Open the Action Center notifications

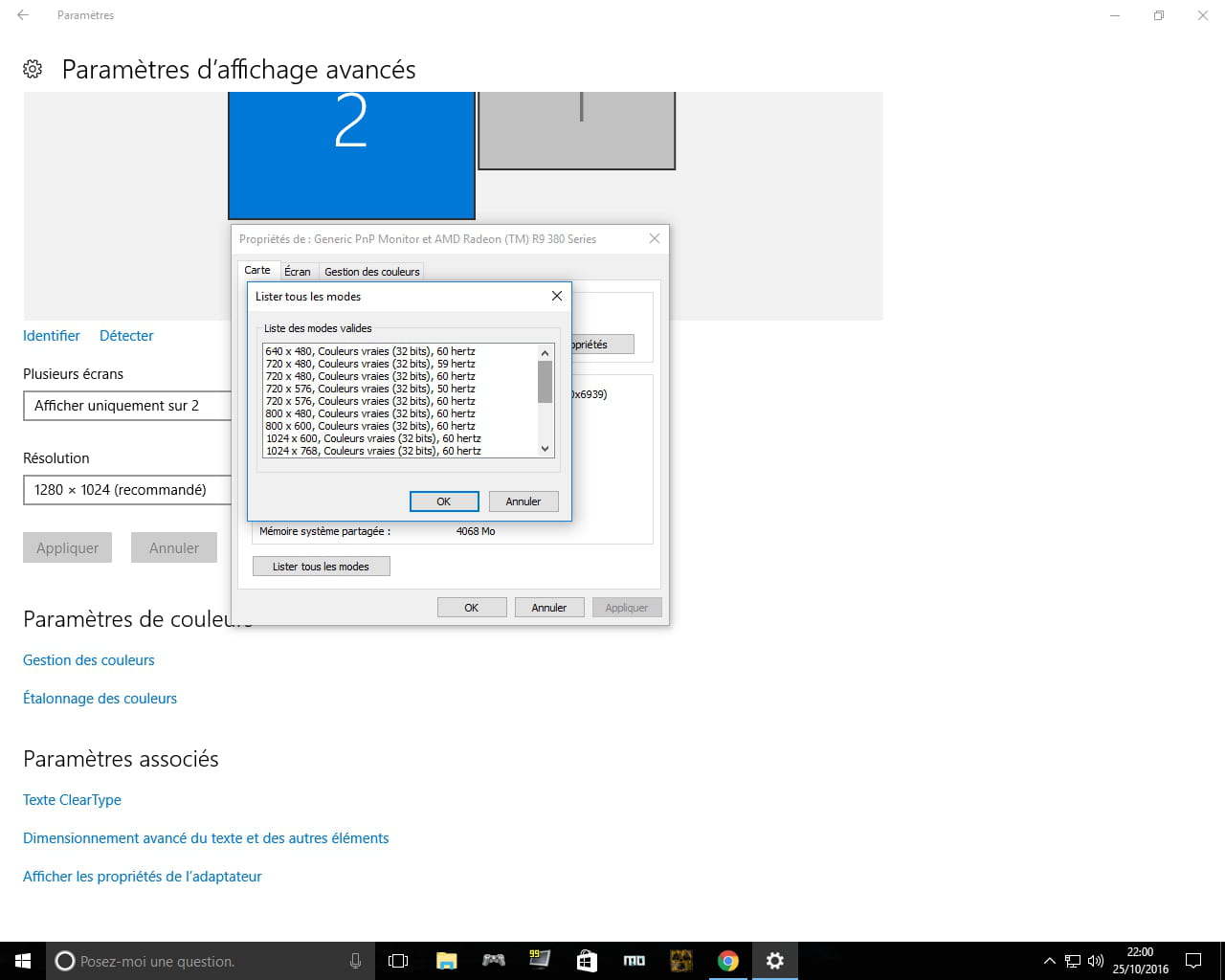click(1193, 961)
